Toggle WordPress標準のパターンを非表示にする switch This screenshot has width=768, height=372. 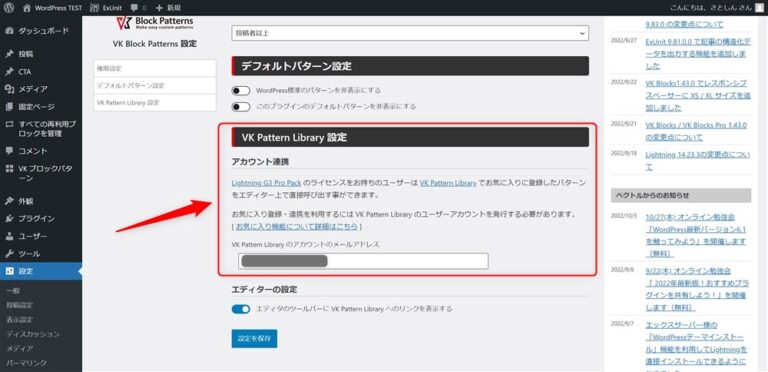(x=240, y=91)
